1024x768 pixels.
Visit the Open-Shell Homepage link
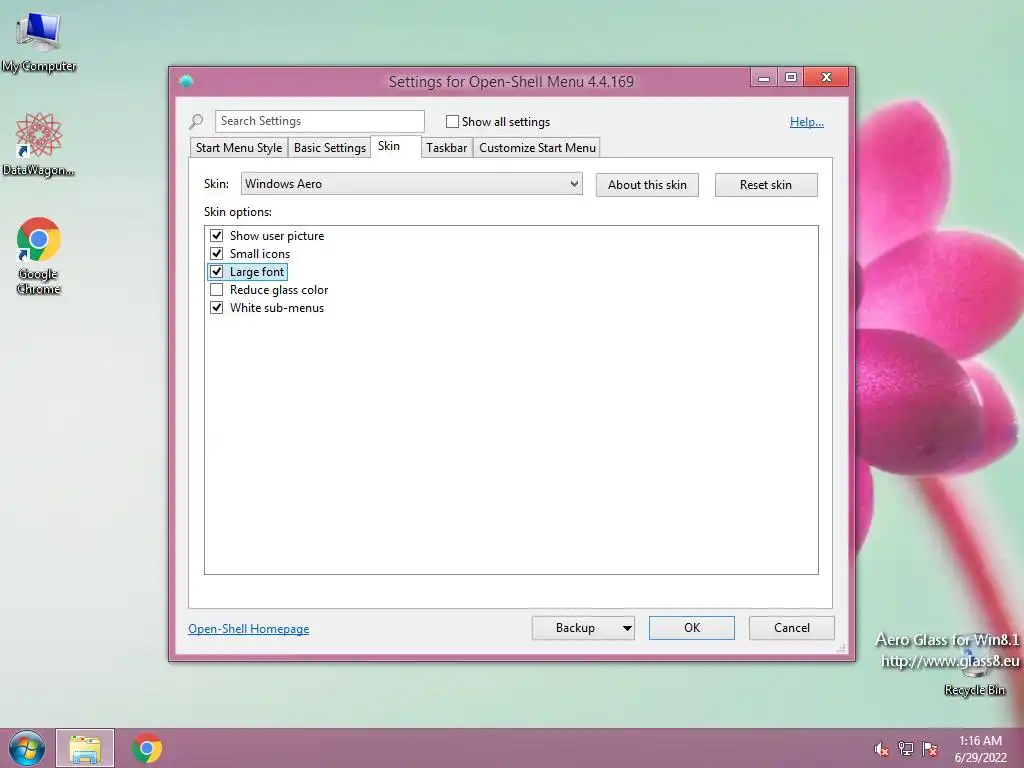(x=249, y=629)
